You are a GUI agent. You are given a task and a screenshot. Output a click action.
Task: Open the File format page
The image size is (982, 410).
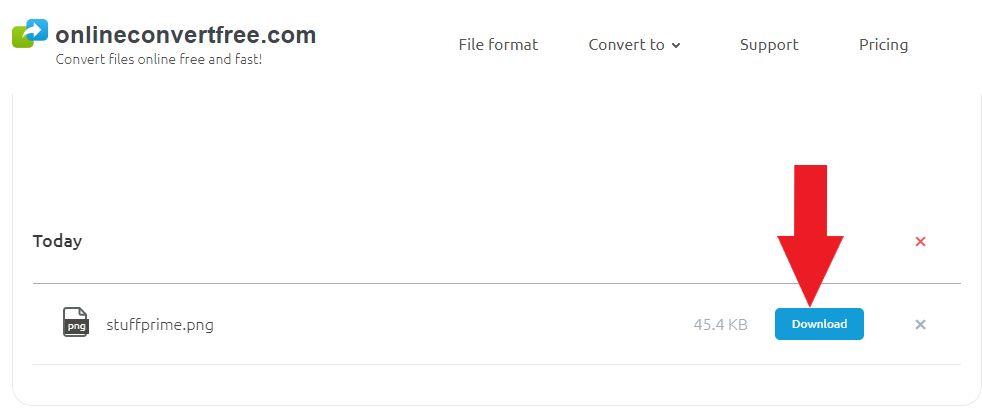click(498, 45)
